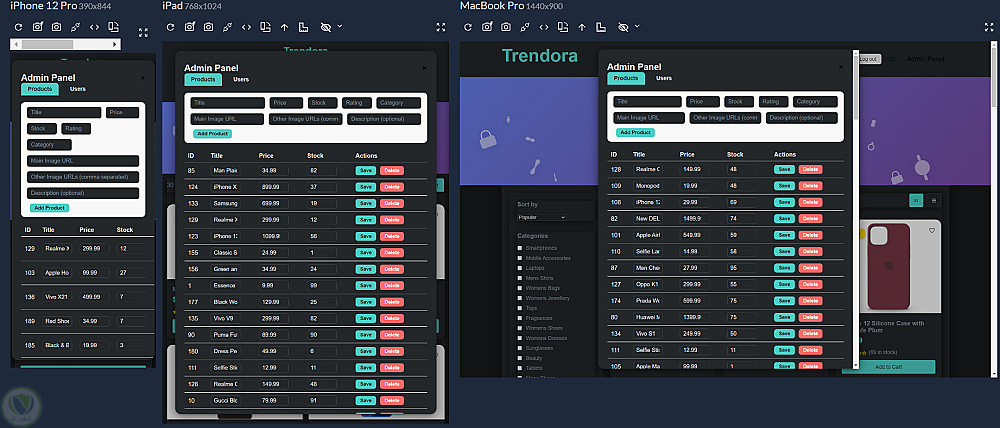Check Laptops category checkbox
This screenshot has height=428, width=1000.
520,268
